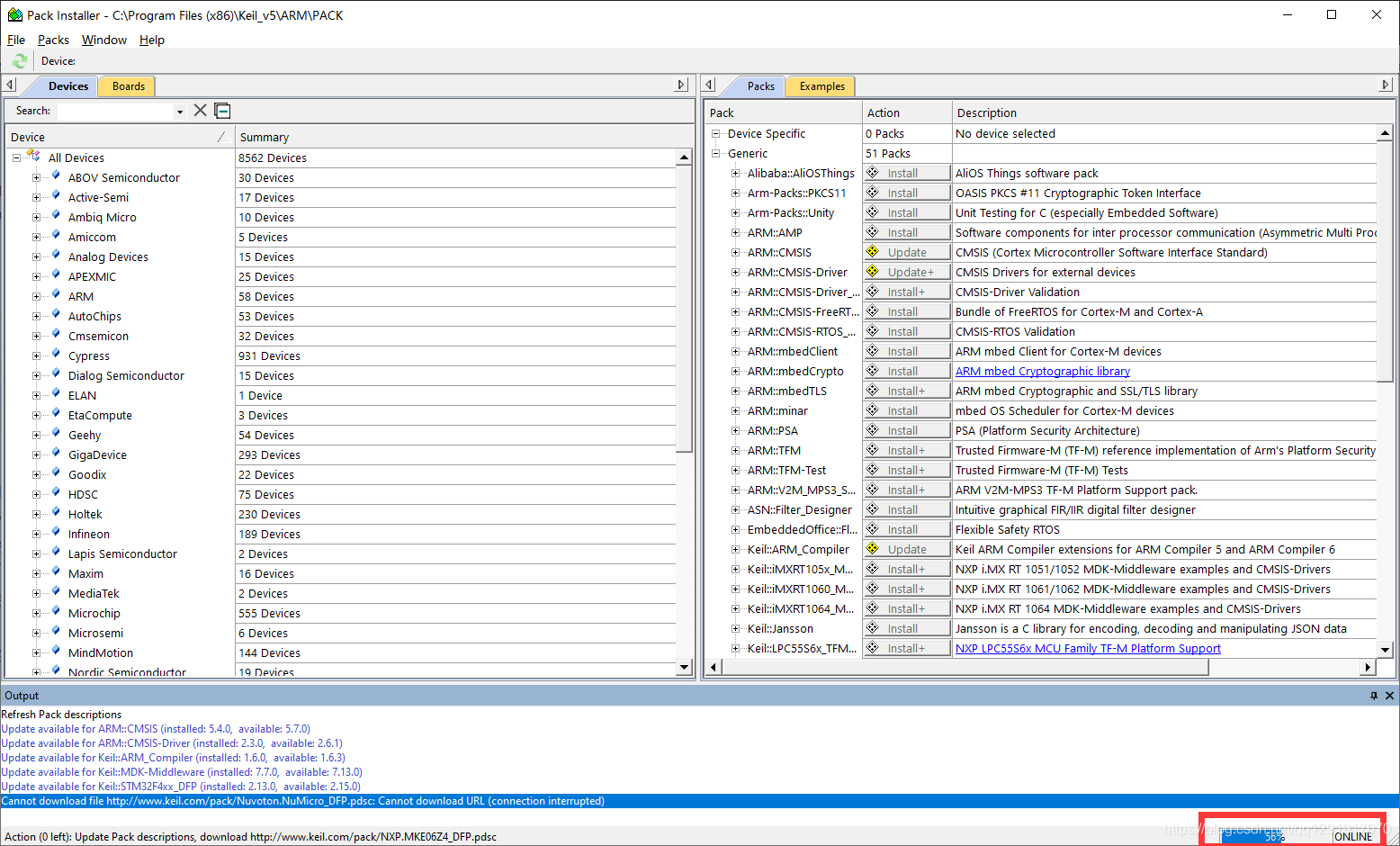Click the install diamond icon for Keil::Jansson
This screenshot has width=1400, height=846.
click(x=872, y=628)
